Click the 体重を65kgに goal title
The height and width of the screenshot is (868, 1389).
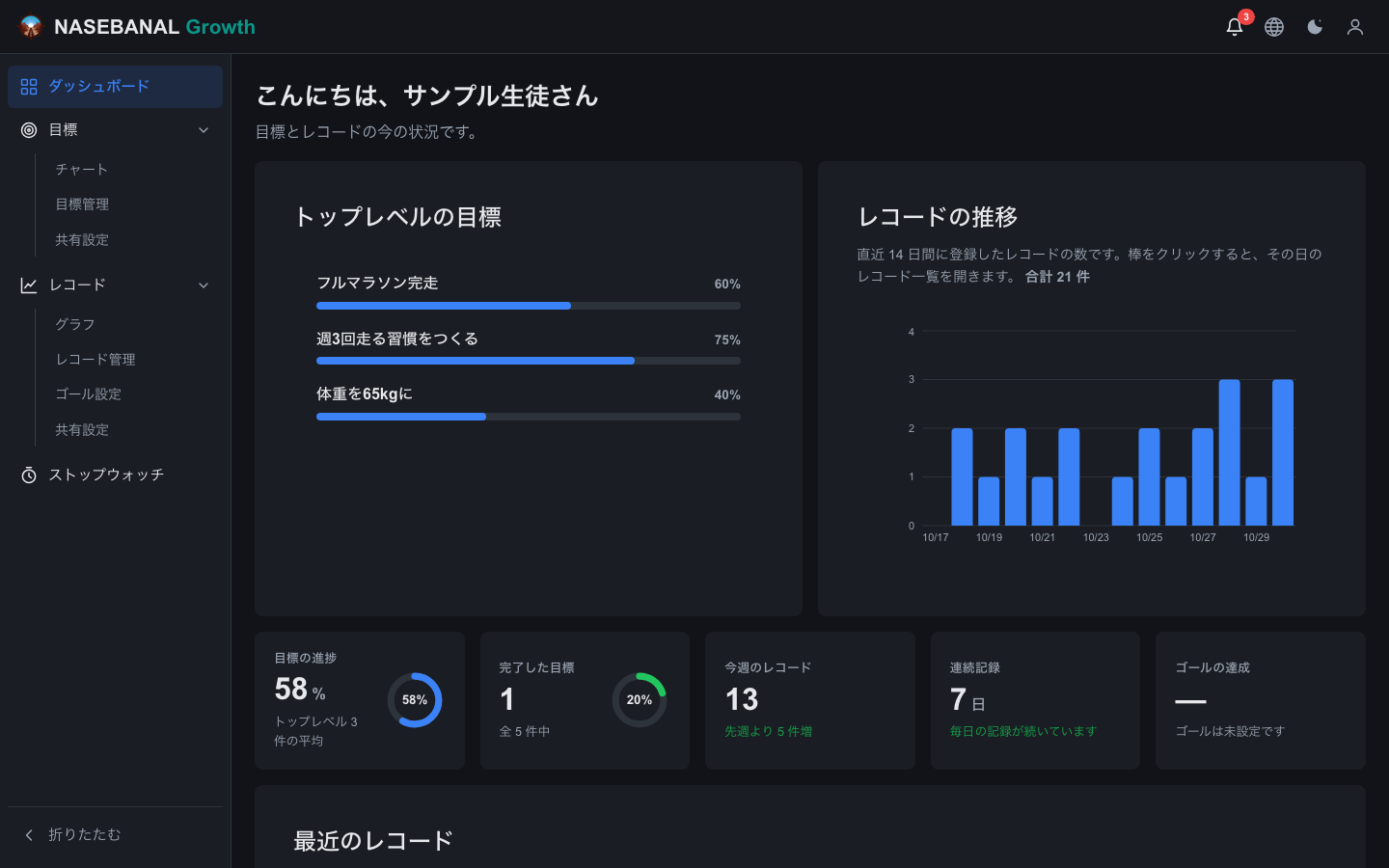point(365,394)
